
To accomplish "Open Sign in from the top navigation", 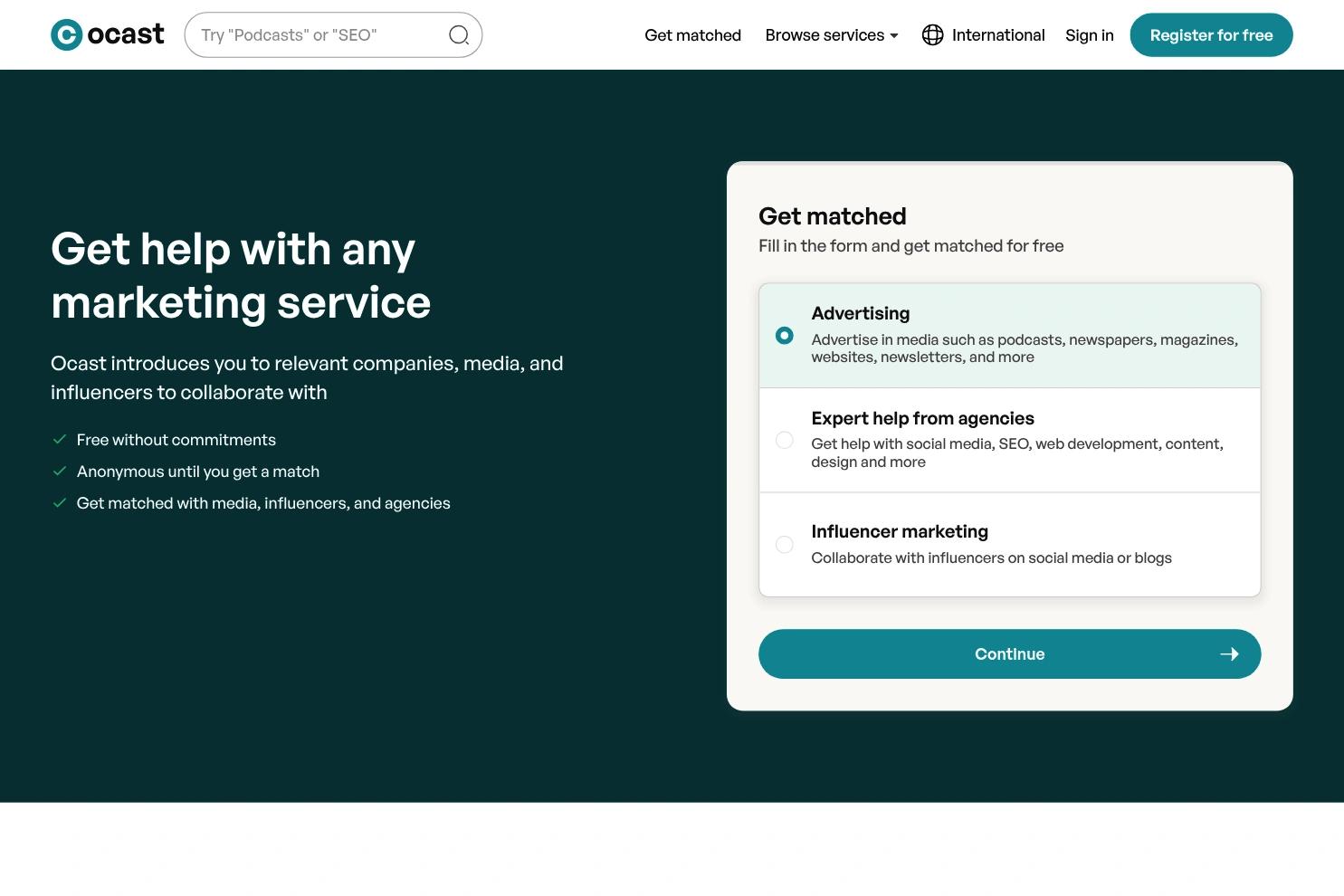I will click(x=1089, y=35).
